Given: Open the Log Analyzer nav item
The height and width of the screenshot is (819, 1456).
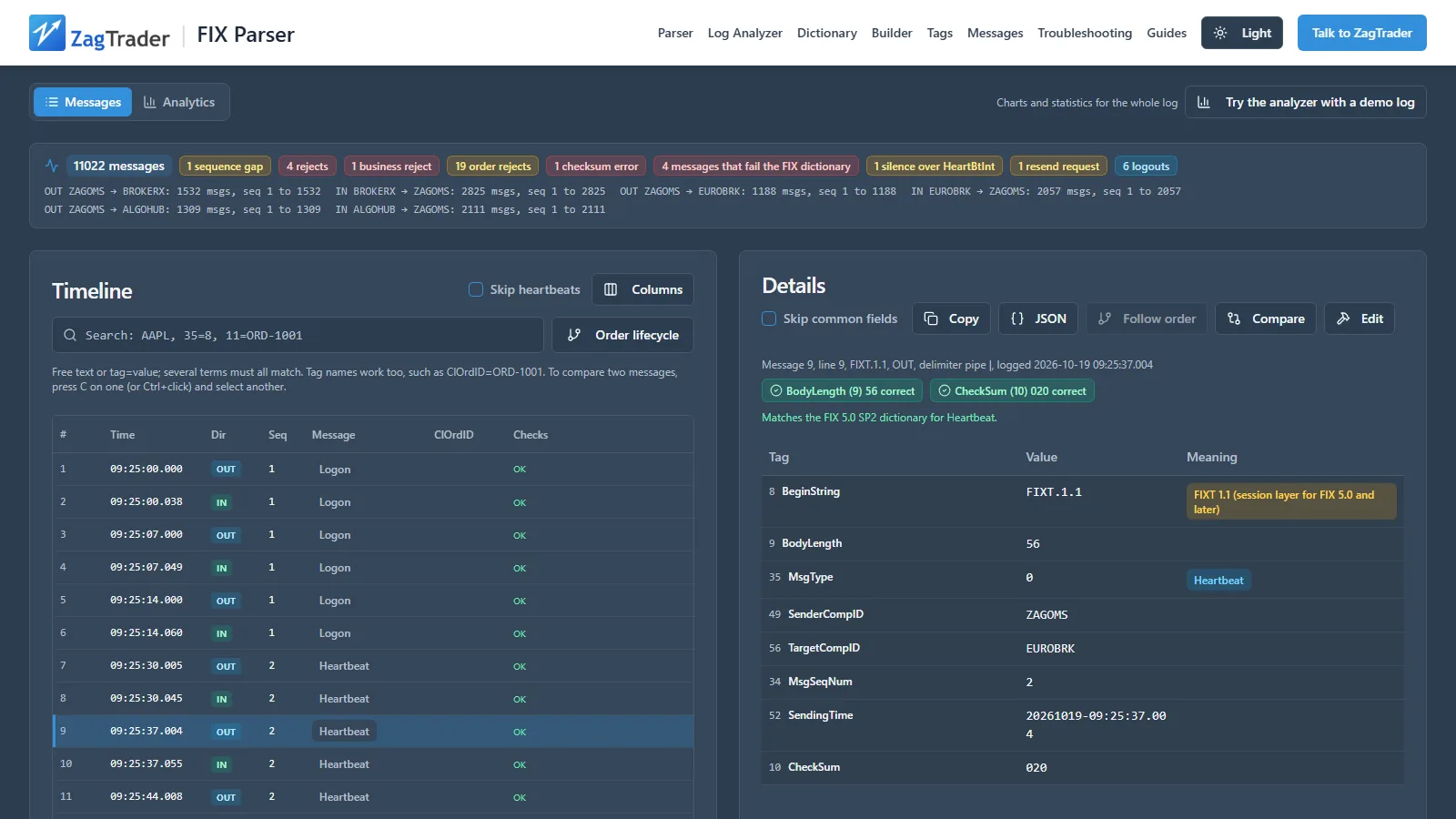Looking at the screenshot, I should (744, 33).
